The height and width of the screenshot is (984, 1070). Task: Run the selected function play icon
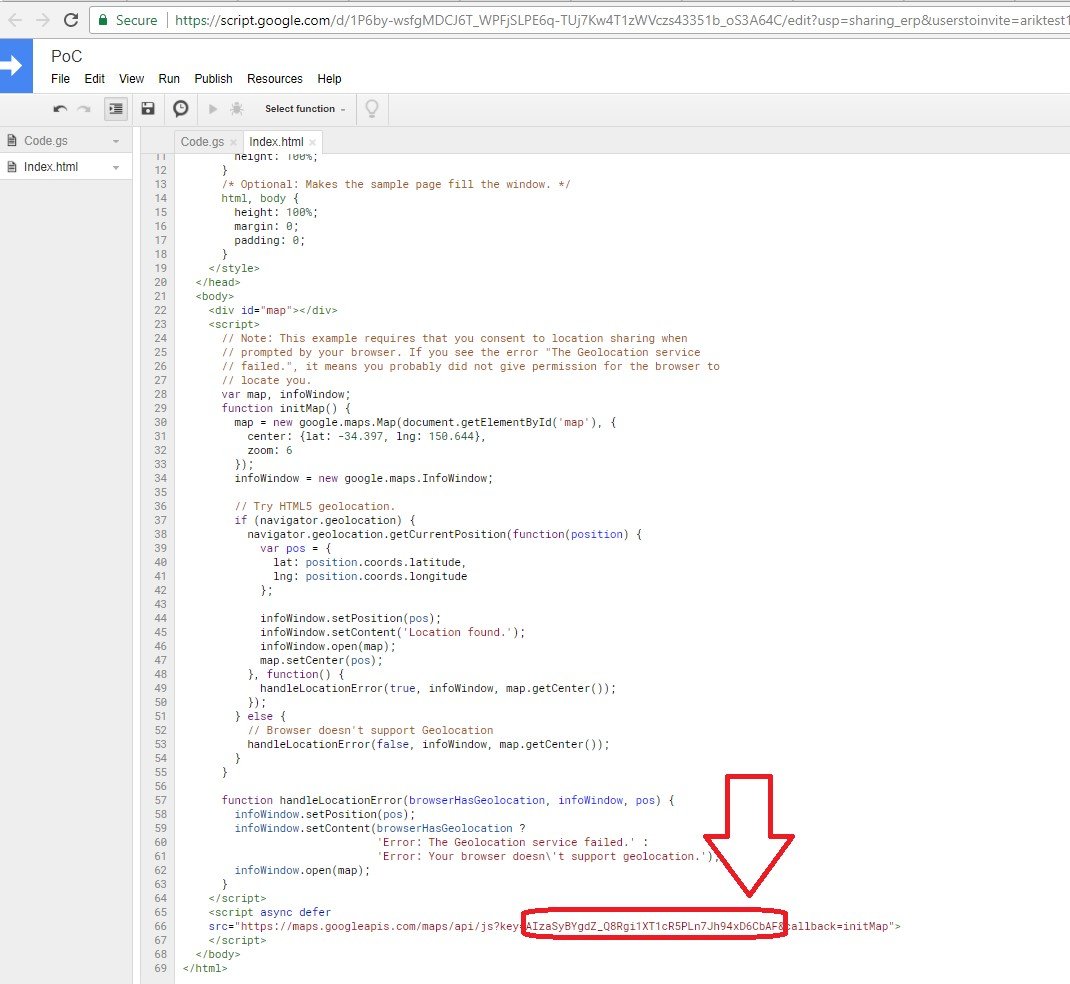click(x=213, y=108)
